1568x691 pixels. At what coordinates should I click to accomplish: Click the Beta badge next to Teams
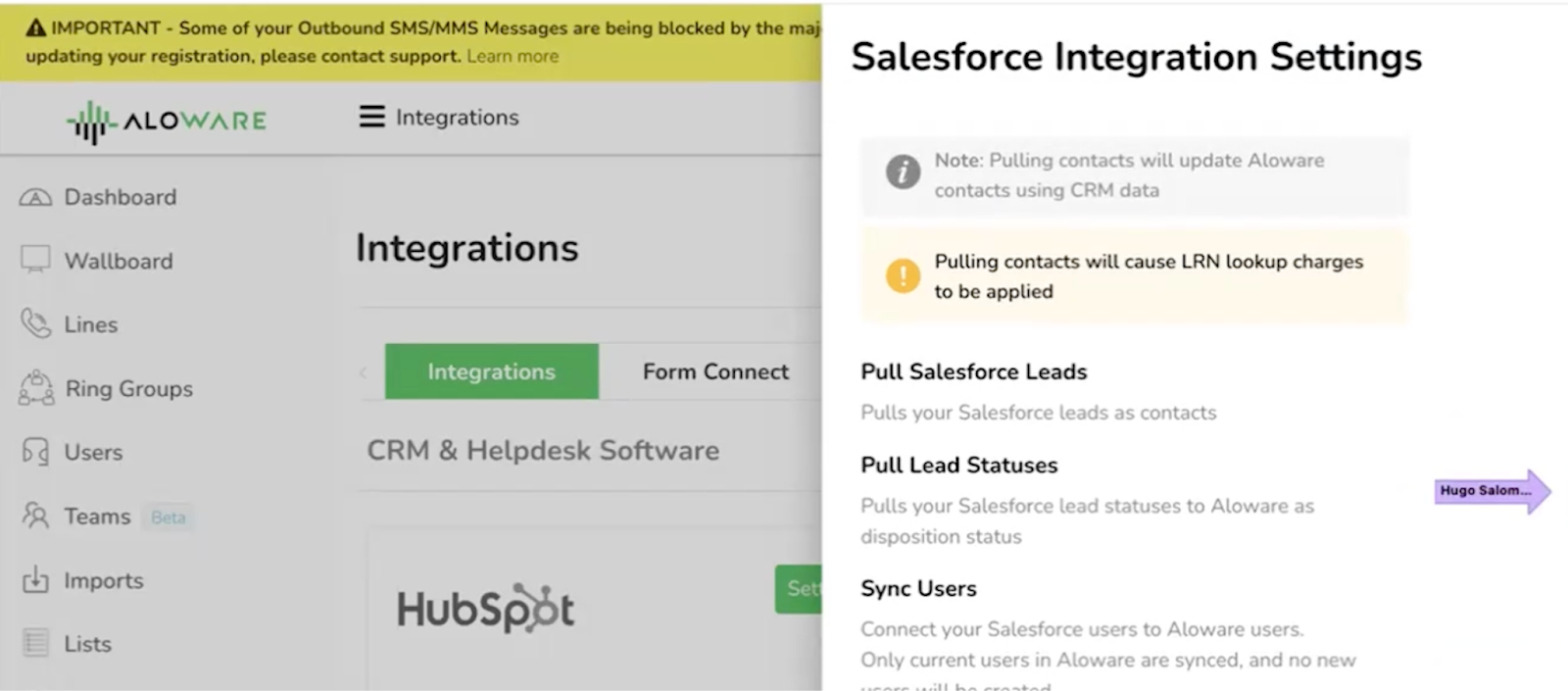(169, 517)
